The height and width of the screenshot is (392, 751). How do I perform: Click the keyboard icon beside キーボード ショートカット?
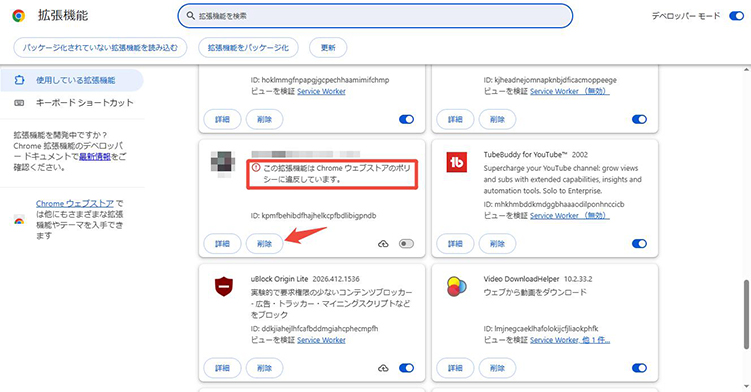(19, 103)
